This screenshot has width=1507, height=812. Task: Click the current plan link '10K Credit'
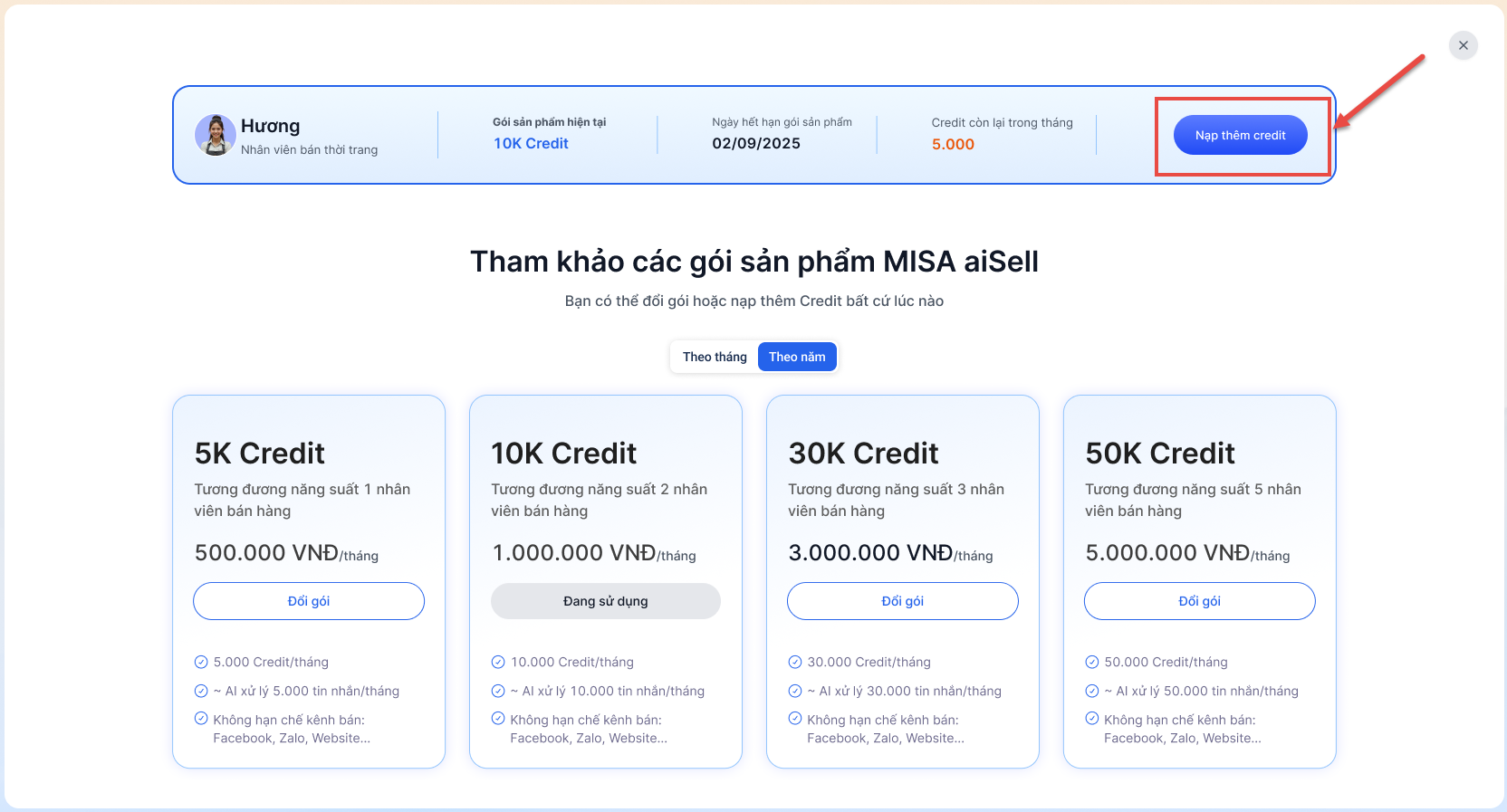pyautogui.click(x=531, y=143)
